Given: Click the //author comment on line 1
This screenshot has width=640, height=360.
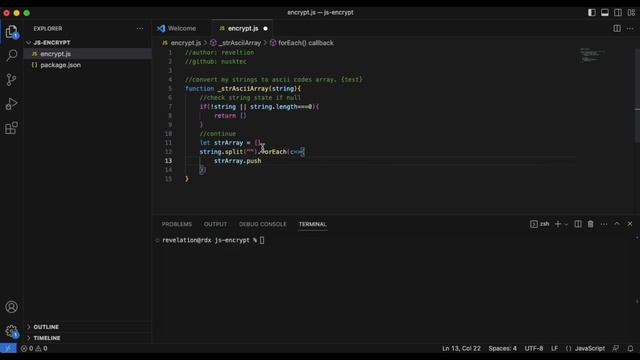Looking at the screenshot, I should 219,53.
